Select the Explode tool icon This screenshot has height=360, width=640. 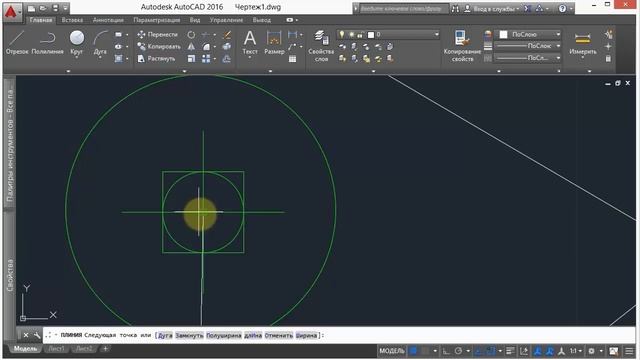click(x=227, y=47)
